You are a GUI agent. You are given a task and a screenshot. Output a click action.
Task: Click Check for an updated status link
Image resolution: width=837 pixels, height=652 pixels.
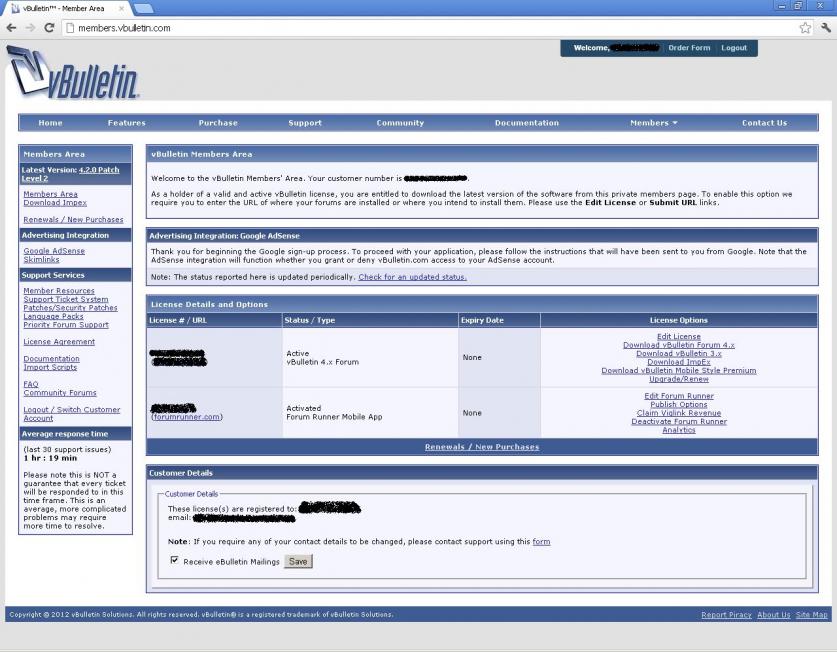[x=412, y=277]
